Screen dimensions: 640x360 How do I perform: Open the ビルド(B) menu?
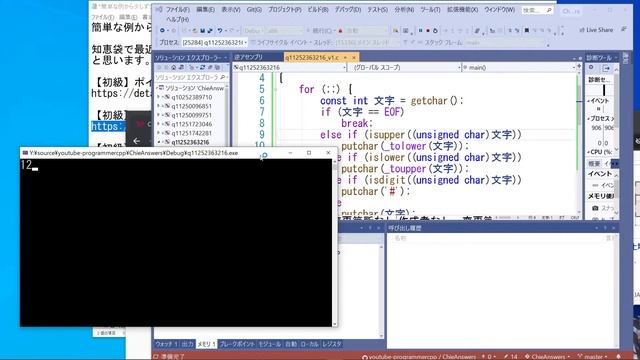coord(318,10)
